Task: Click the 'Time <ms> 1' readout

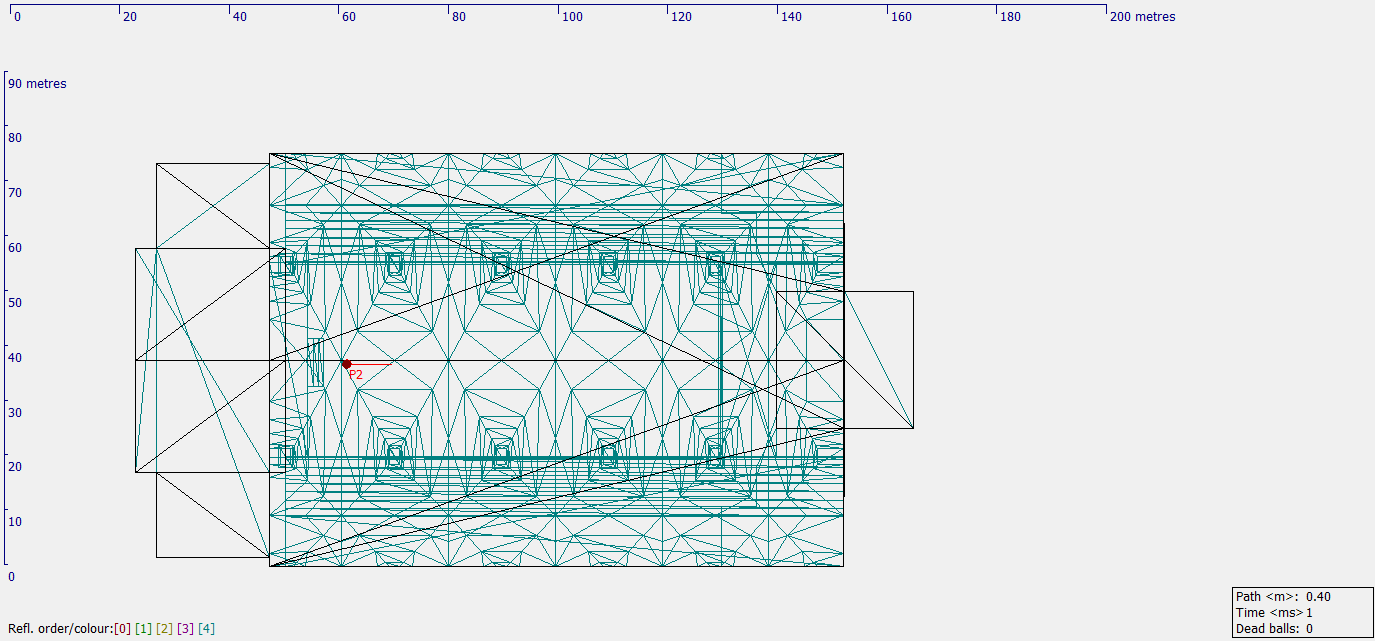Action: pos(1274,613)
